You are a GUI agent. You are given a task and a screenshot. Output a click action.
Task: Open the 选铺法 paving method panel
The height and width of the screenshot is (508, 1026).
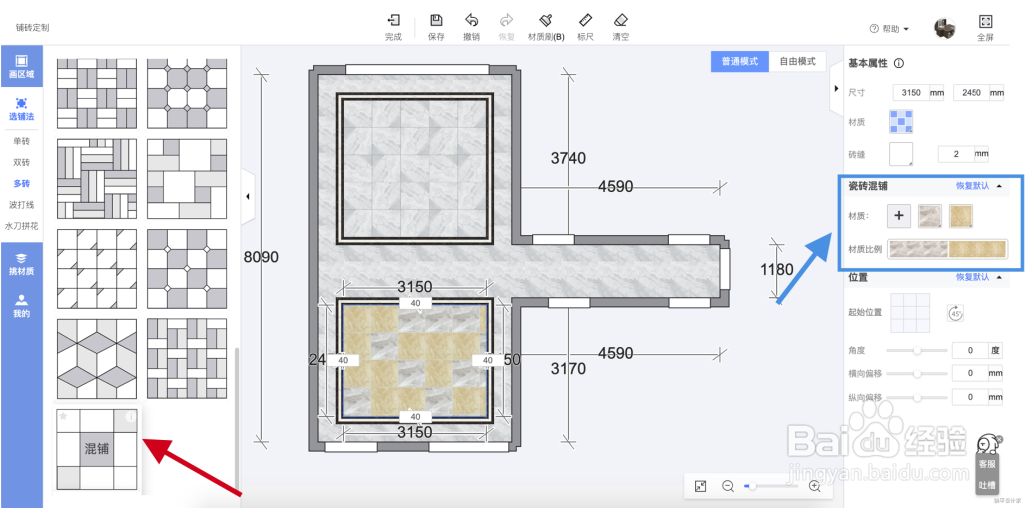coord(21,109)
